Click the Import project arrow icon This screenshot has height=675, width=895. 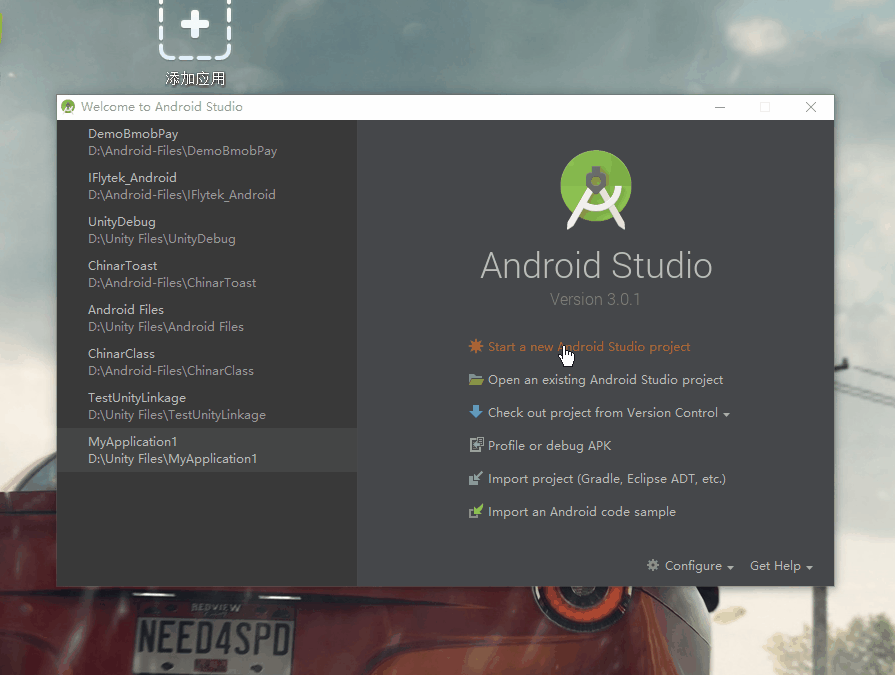(475, 478)
